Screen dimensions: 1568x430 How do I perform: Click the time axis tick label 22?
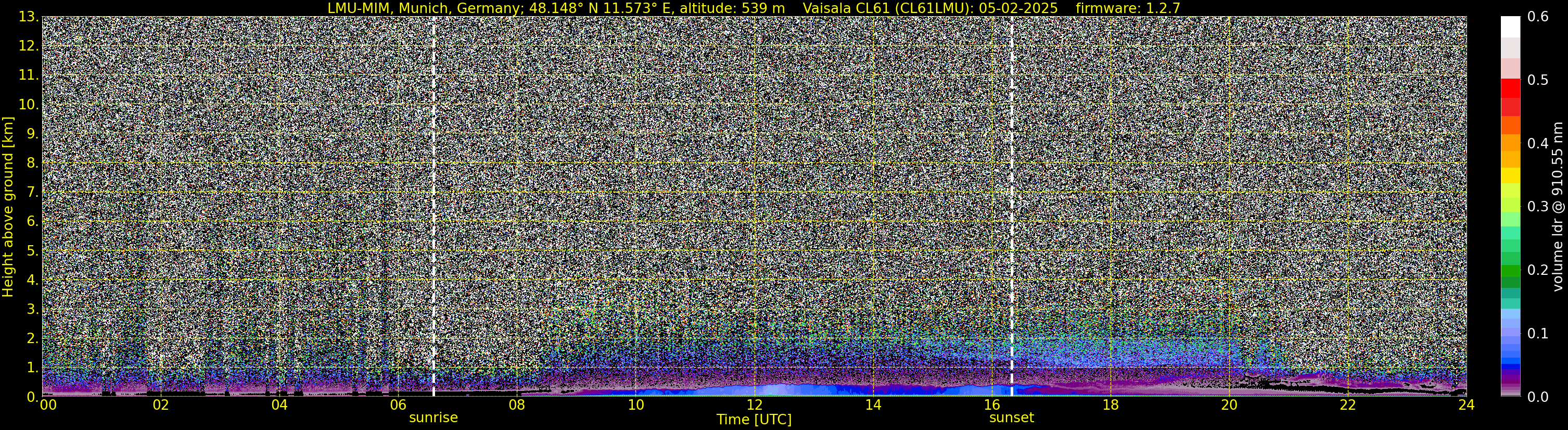click(1348, 406)
